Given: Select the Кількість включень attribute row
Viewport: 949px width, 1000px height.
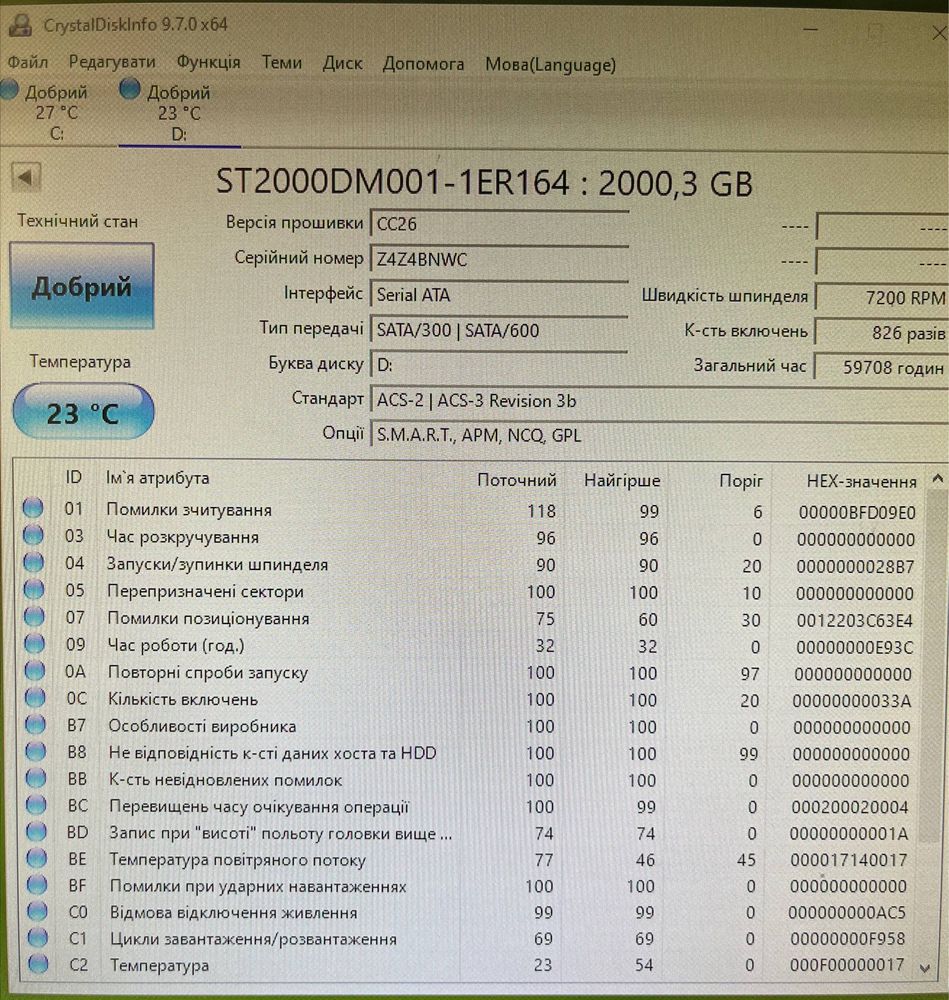Looking at the screenshot, I should click(472, 700).
